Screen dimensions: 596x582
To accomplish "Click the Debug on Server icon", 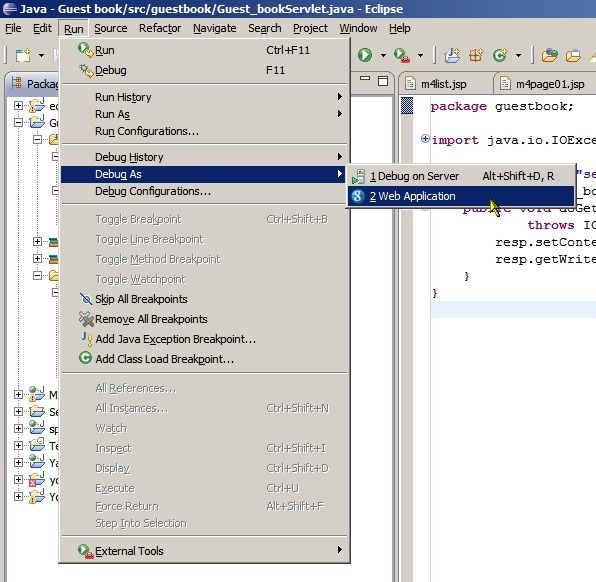I will (358, 176).
